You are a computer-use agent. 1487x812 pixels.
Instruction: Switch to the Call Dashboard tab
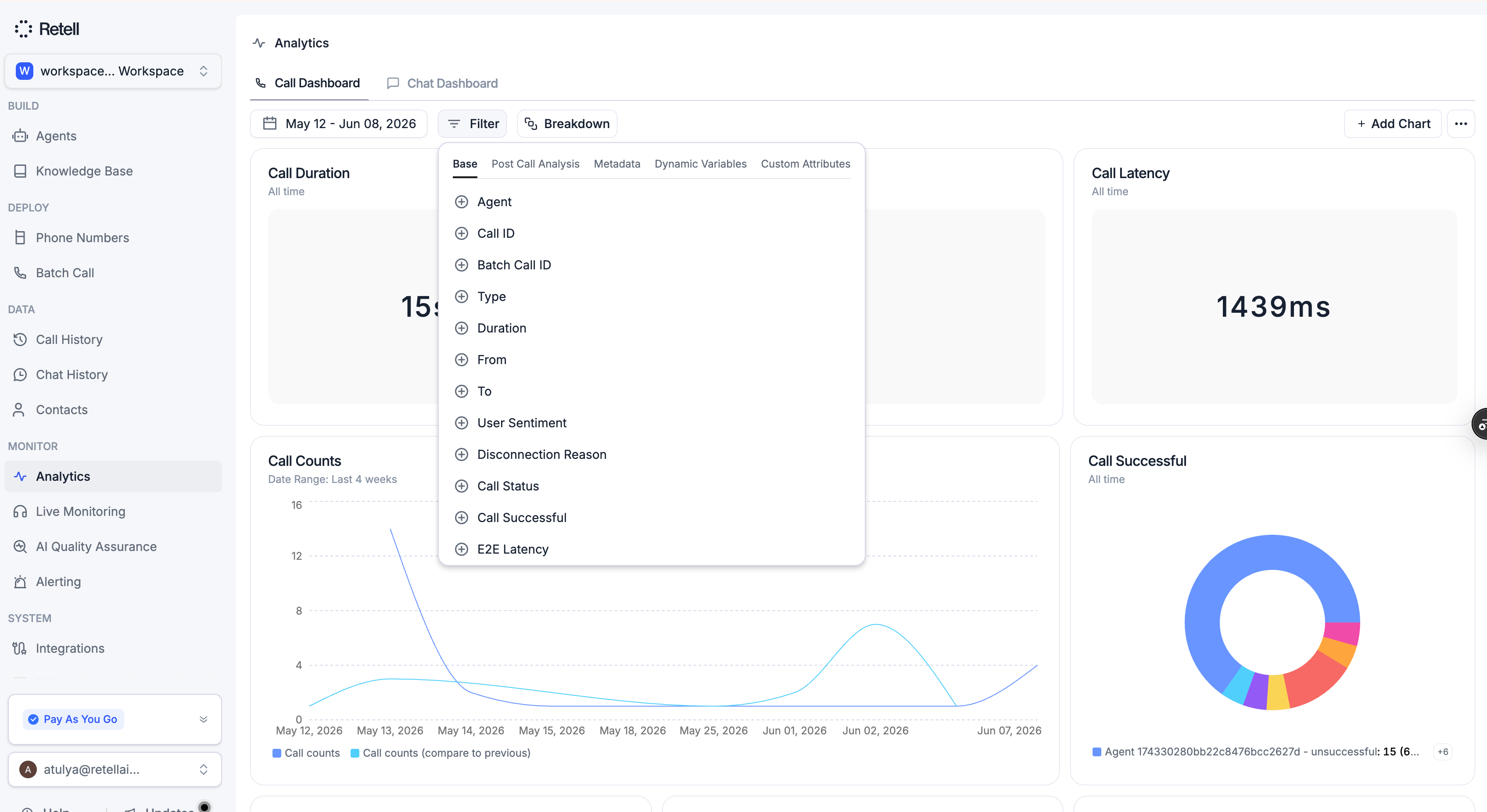(309, 83)
